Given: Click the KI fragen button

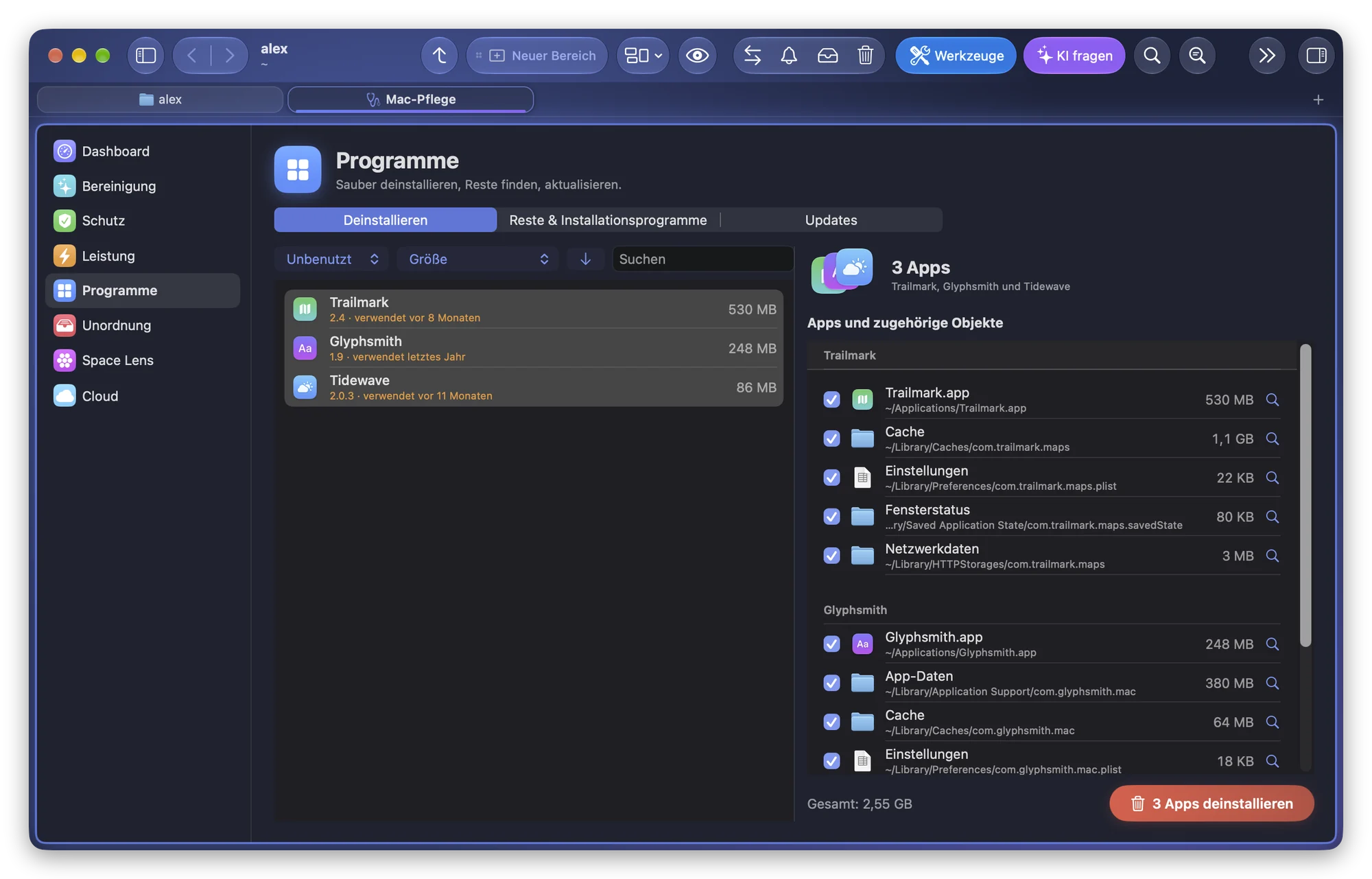Looking at the screenshot, I should pyautogui.click(x=1074, y=56).
